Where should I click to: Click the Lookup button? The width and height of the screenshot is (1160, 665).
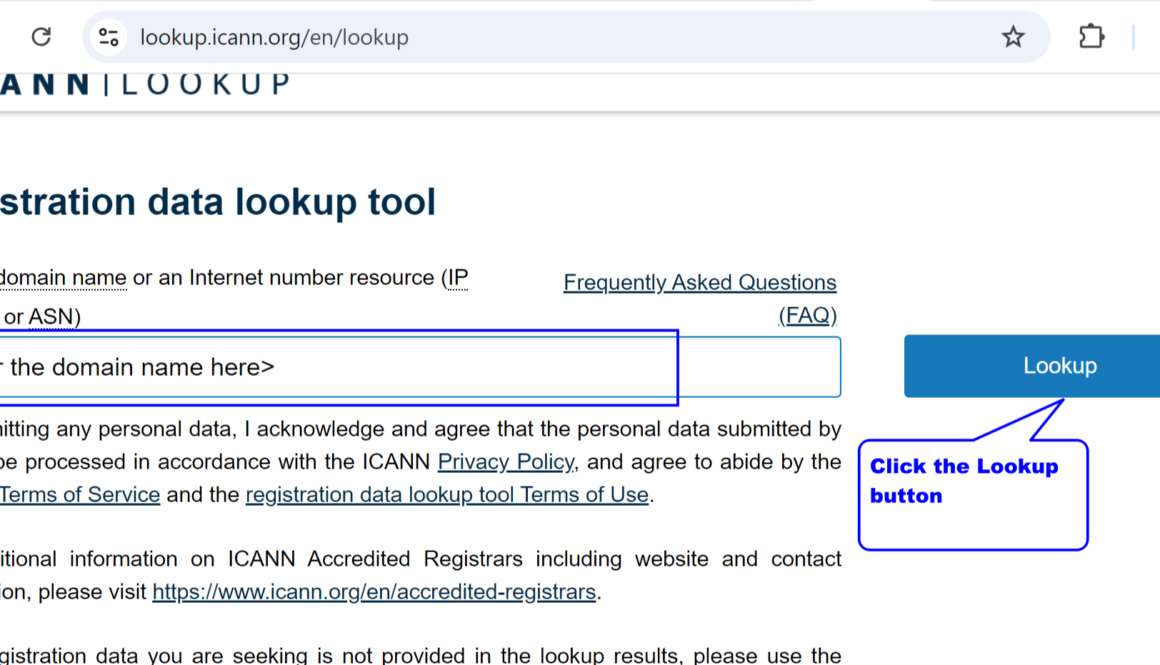(1059, 366)
